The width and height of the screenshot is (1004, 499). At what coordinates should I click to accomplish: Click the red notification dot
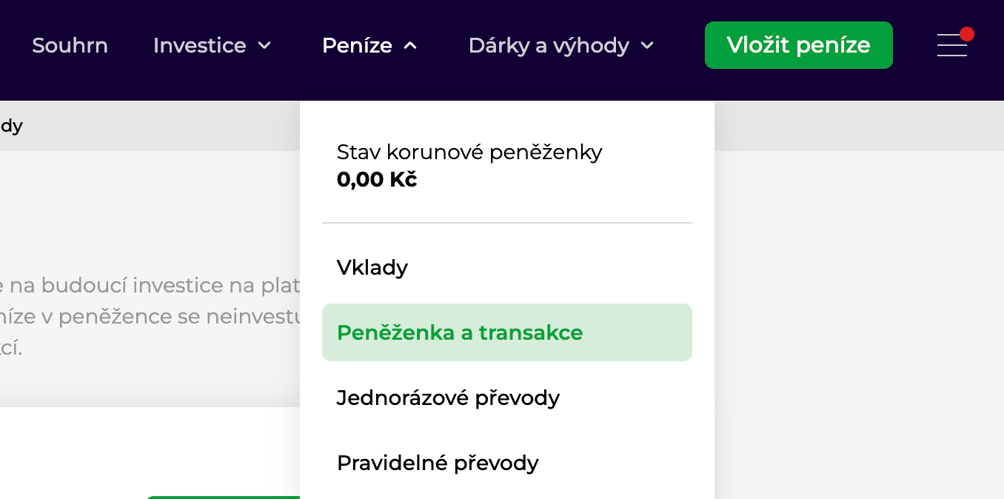(x=966, y=34)
